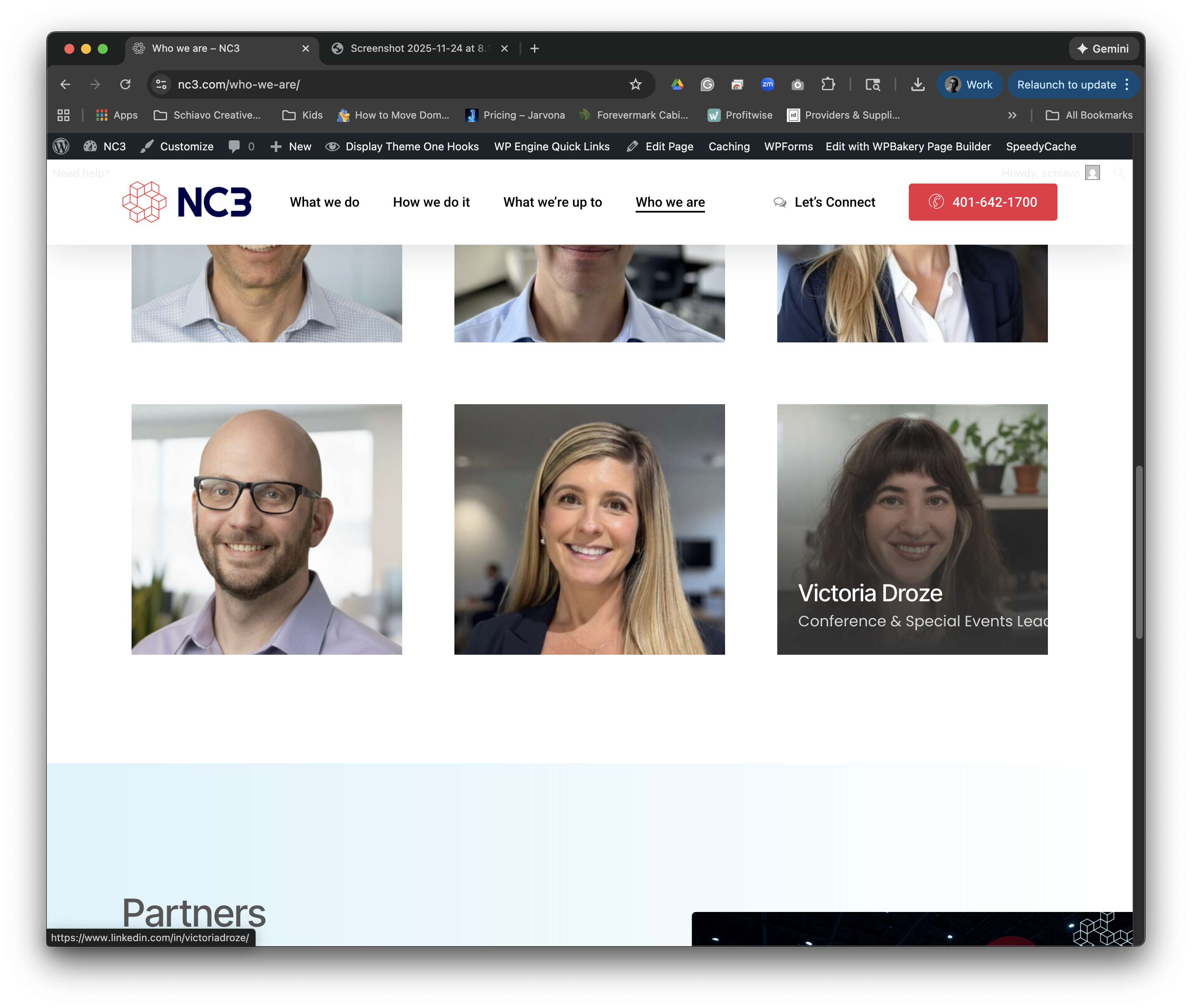Open the Extensions puzzle icon
This screenshot has width=1192, height=1008.
(827, 85)
